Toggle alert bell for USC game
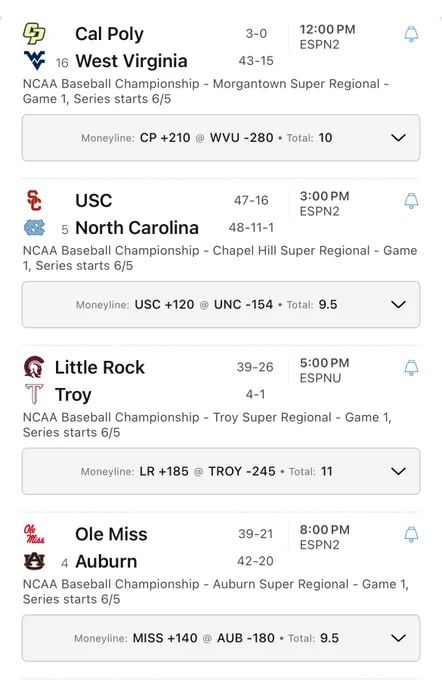This screenshot has width=442, height=680. 411,201
